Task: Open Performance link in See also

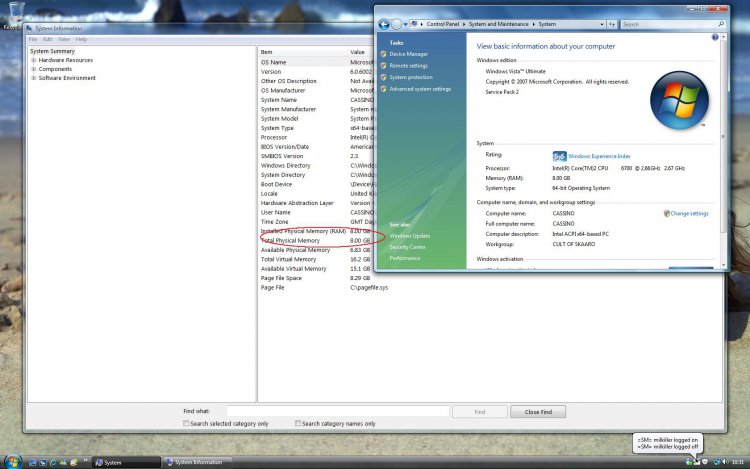Action: (404, 258)
